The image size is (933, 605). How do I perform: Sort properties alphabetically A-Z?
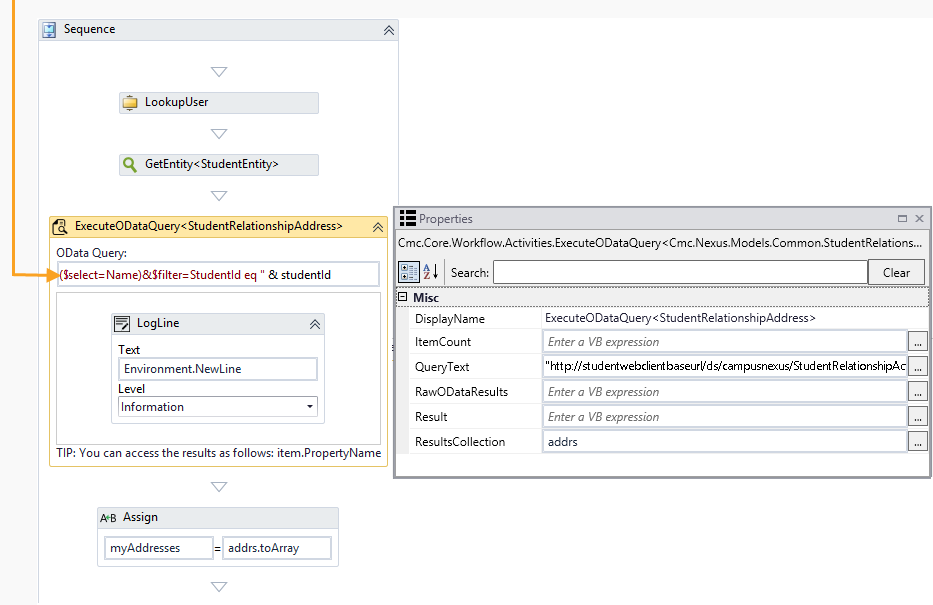click(x=431, y=272)
